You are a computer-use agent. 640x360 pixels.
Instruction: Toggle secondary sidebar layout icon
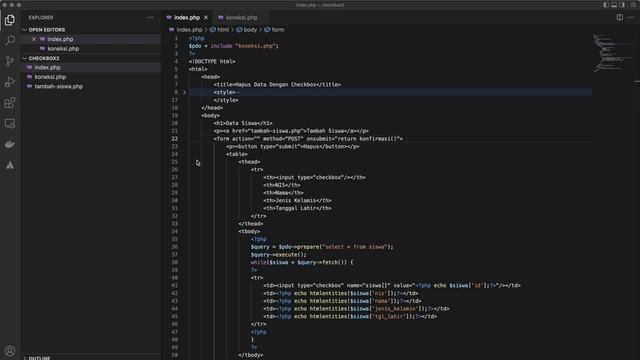point(622,5)
